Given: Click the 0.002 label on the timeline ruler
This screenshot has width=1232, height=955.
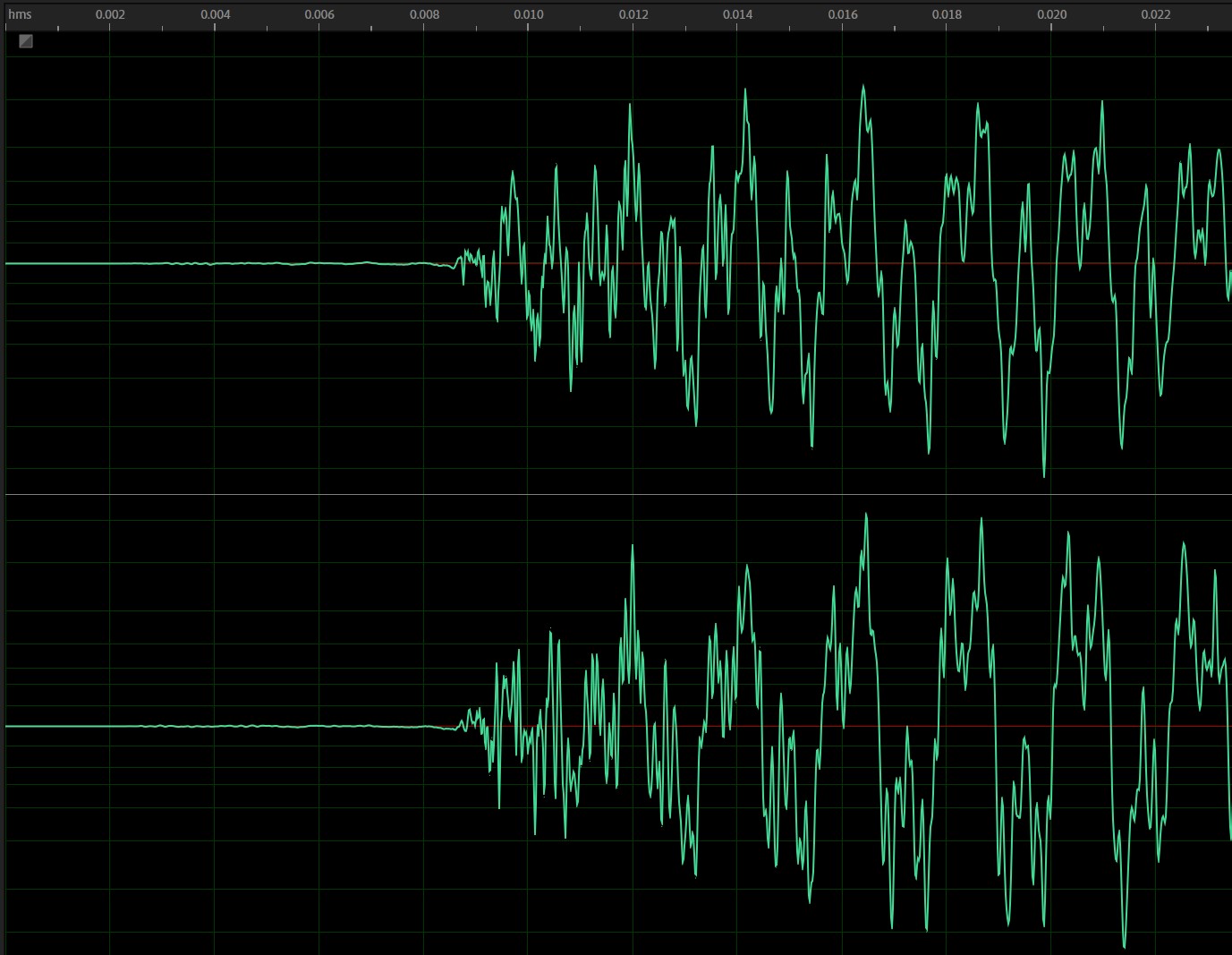Looking at the screenshot, I should (111, 14).
